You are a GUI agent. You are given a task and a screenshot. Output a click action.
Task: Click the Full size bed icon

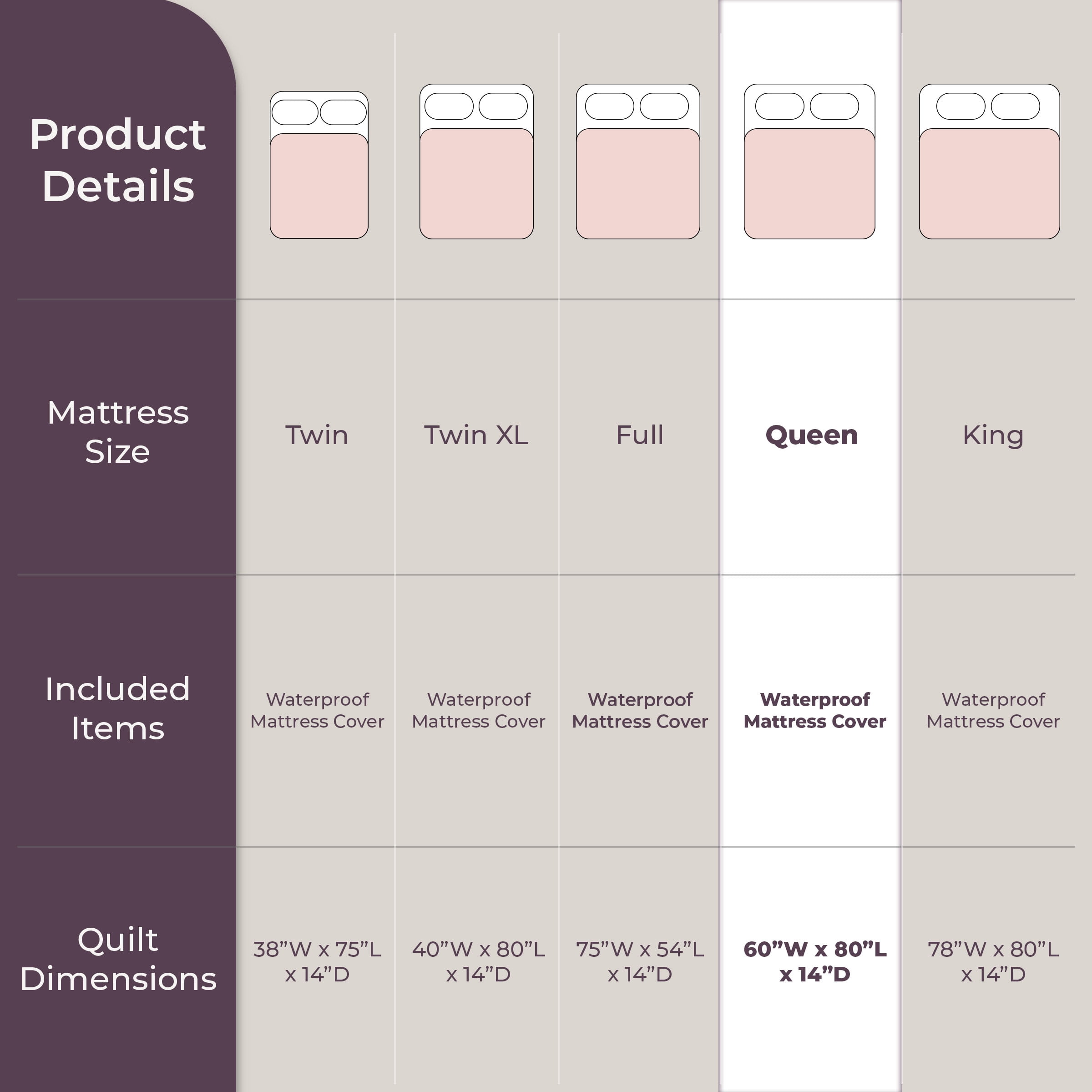coord(637,162)
